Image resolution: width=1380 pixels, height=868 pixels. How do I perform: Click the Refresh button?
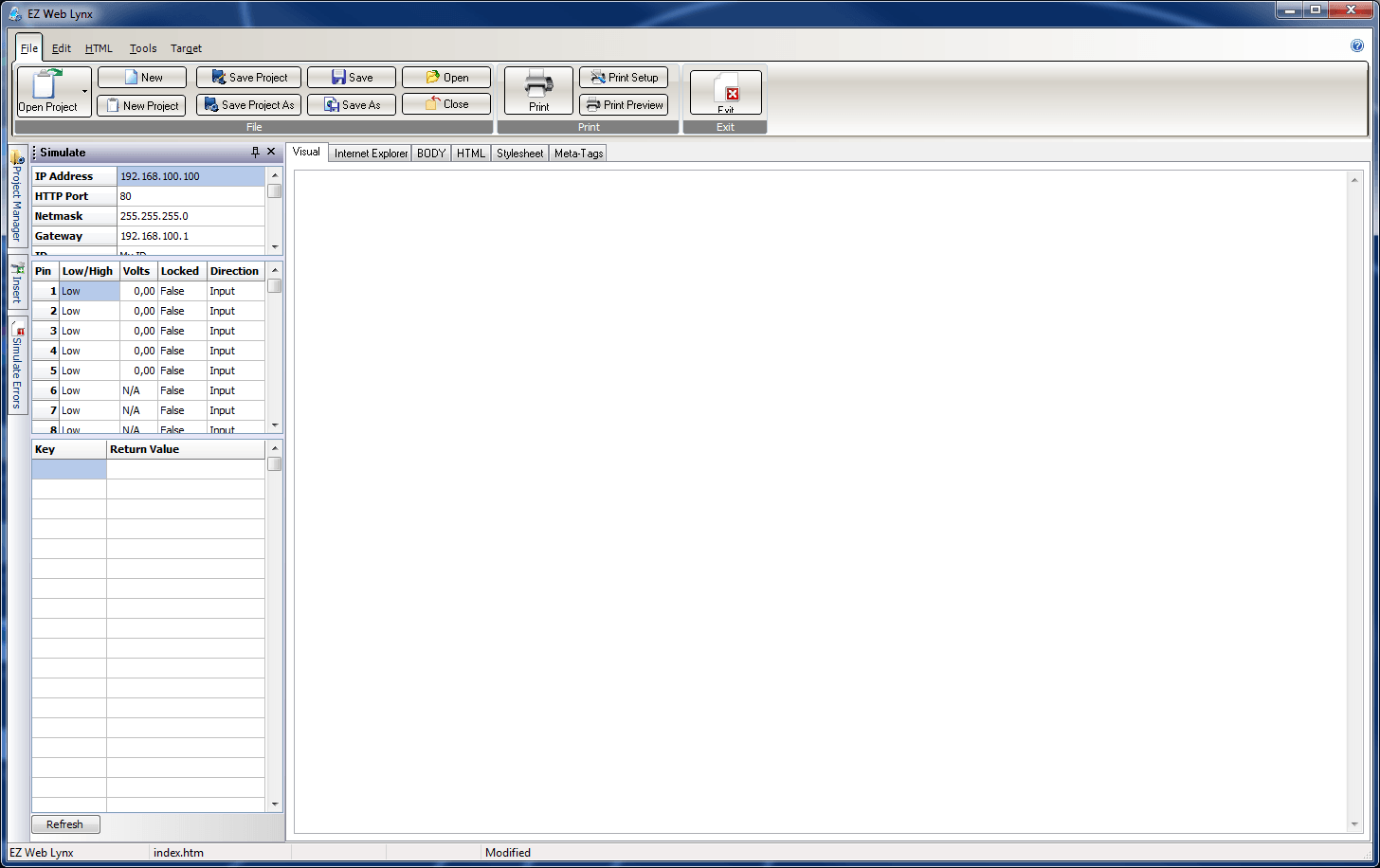point(65,824)
